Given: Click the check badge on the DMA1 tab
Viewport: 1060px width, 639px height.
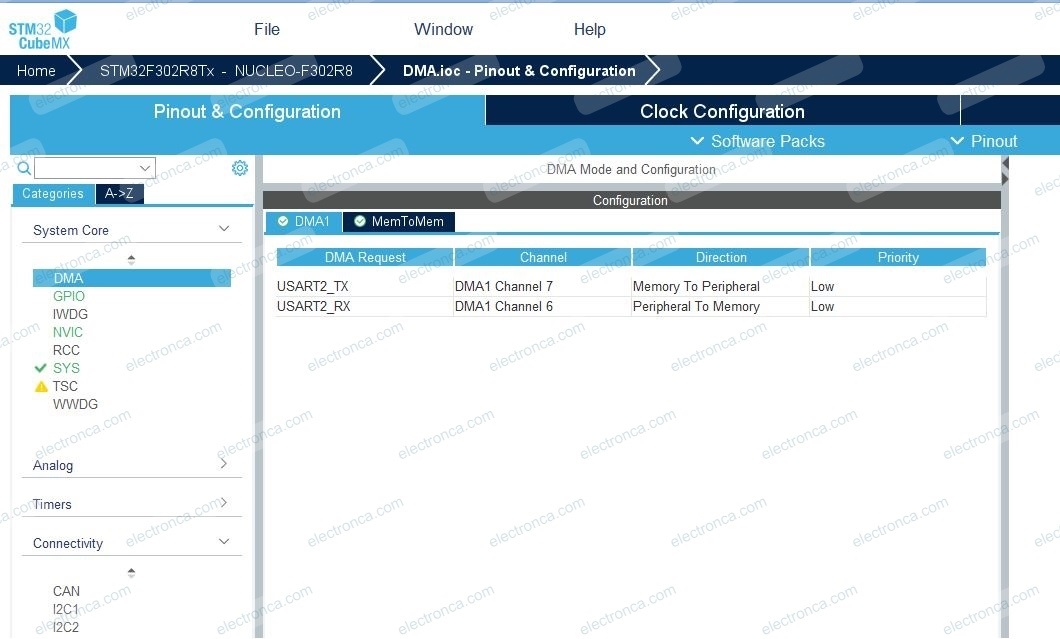Looking at the screenshot, I should (284, 221).
